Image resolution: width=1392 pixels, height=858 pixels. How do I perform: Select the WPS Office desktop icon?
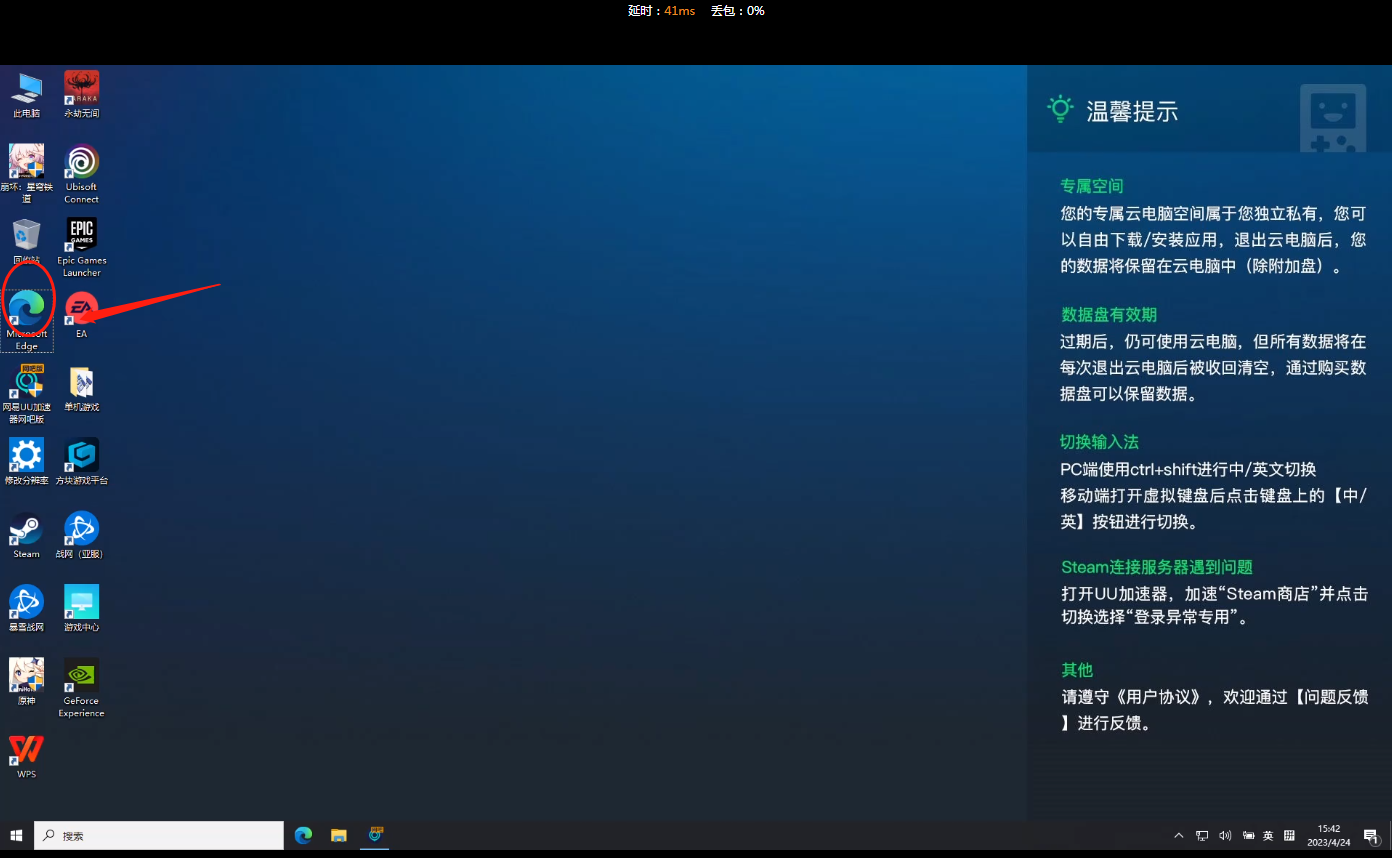26,750
